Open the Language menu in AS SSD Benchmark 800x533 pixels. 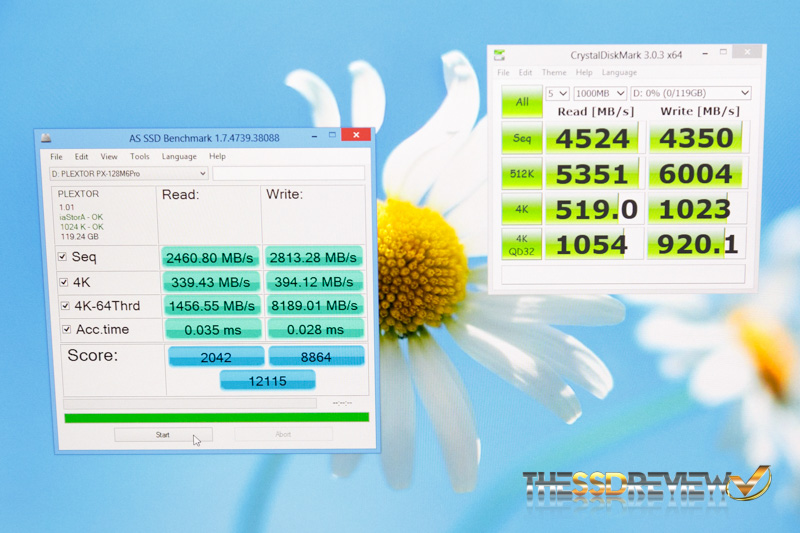[x=179, y=157]
